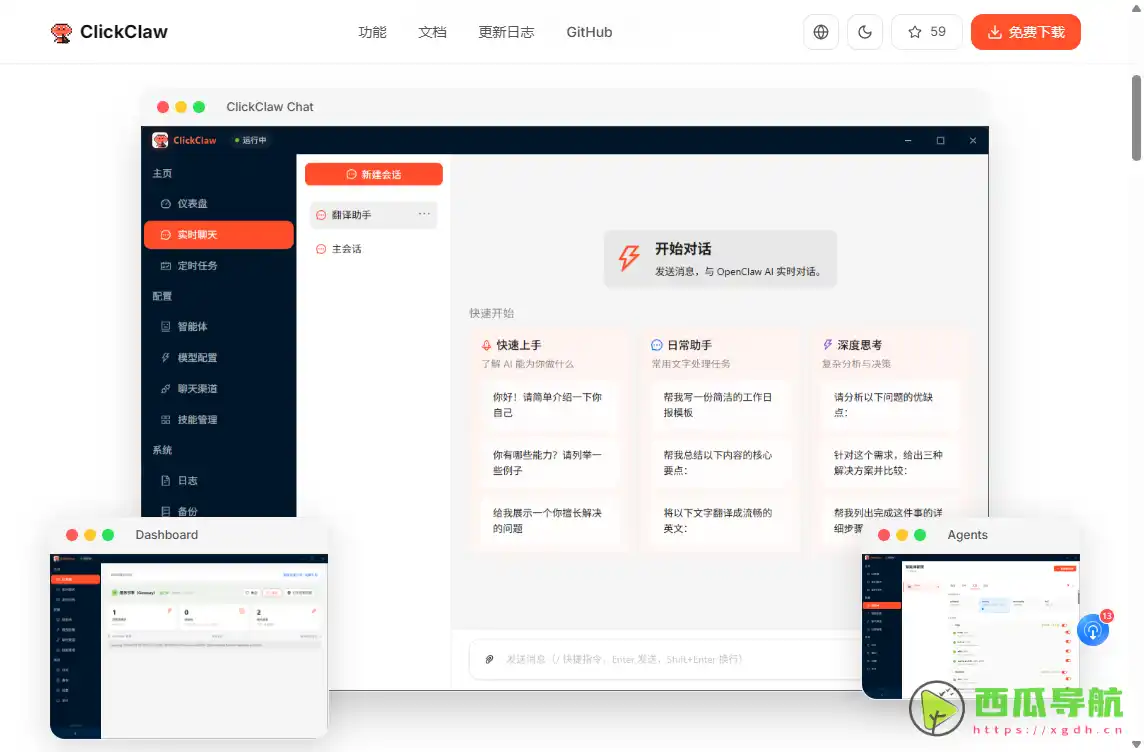Click the lightning icon beside 深度思考
Viewport: 1144px width, 752px height.
coord(827,344)
